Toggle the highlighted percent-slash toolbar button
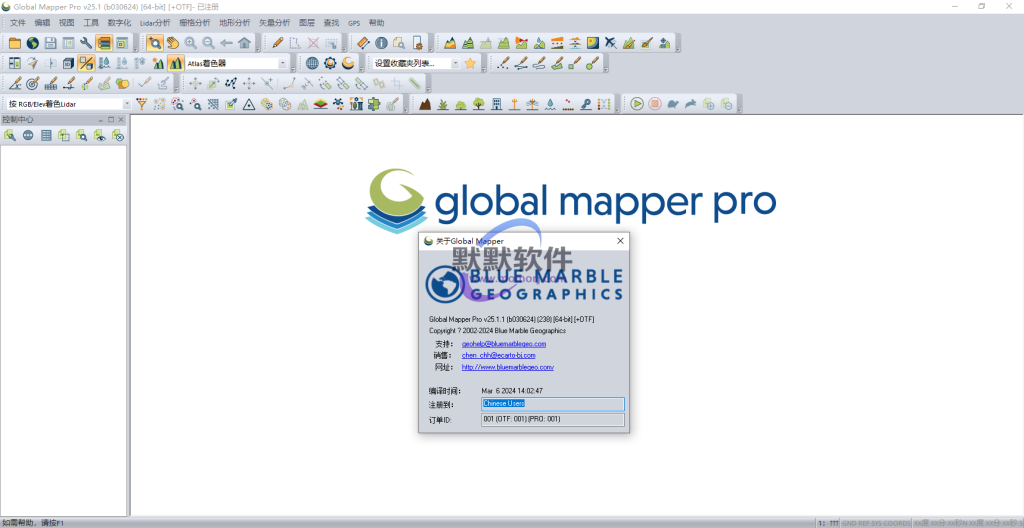Viewport: 1024px width, 528px height. point(87,63)
